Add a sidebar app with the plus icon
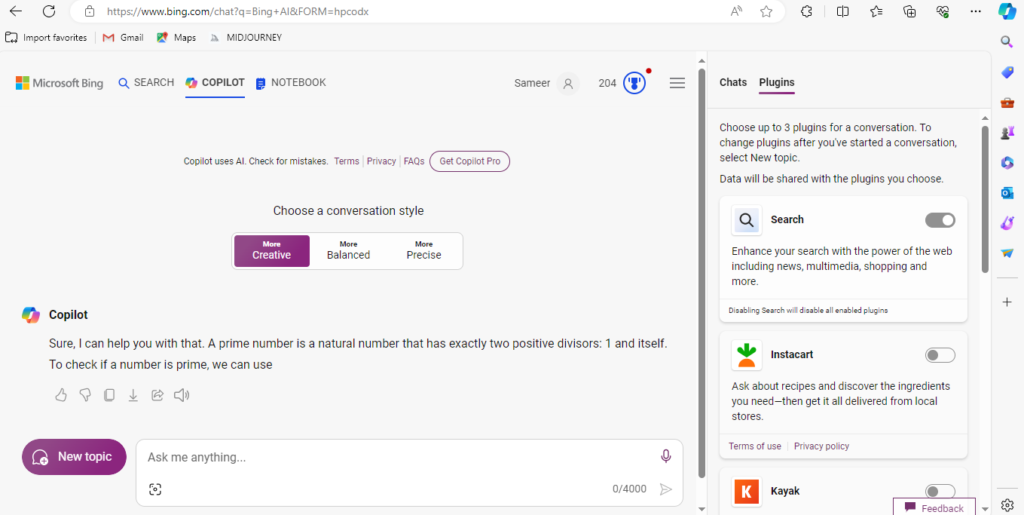The width and height of the screenshot is (1024, 515). (1007, 302)
